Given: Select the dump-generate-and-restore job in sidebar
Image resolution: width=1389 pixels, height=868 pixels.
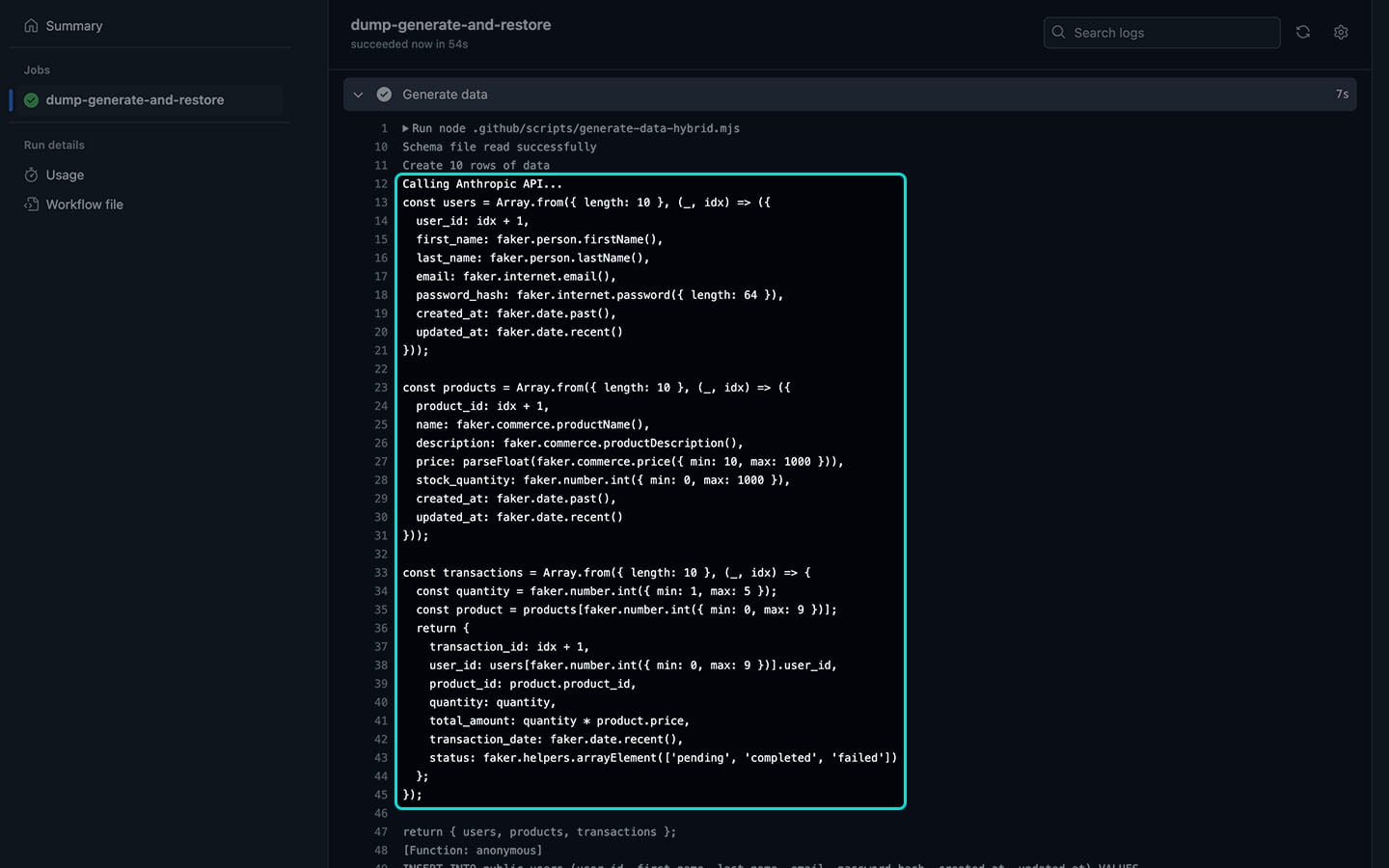Looking at the screenshot, I should (134, 99).
